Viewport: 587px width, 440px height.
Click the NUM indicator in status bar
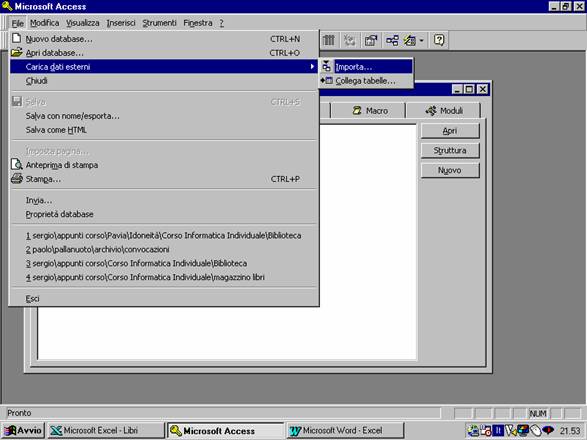[x=538, y=413]
